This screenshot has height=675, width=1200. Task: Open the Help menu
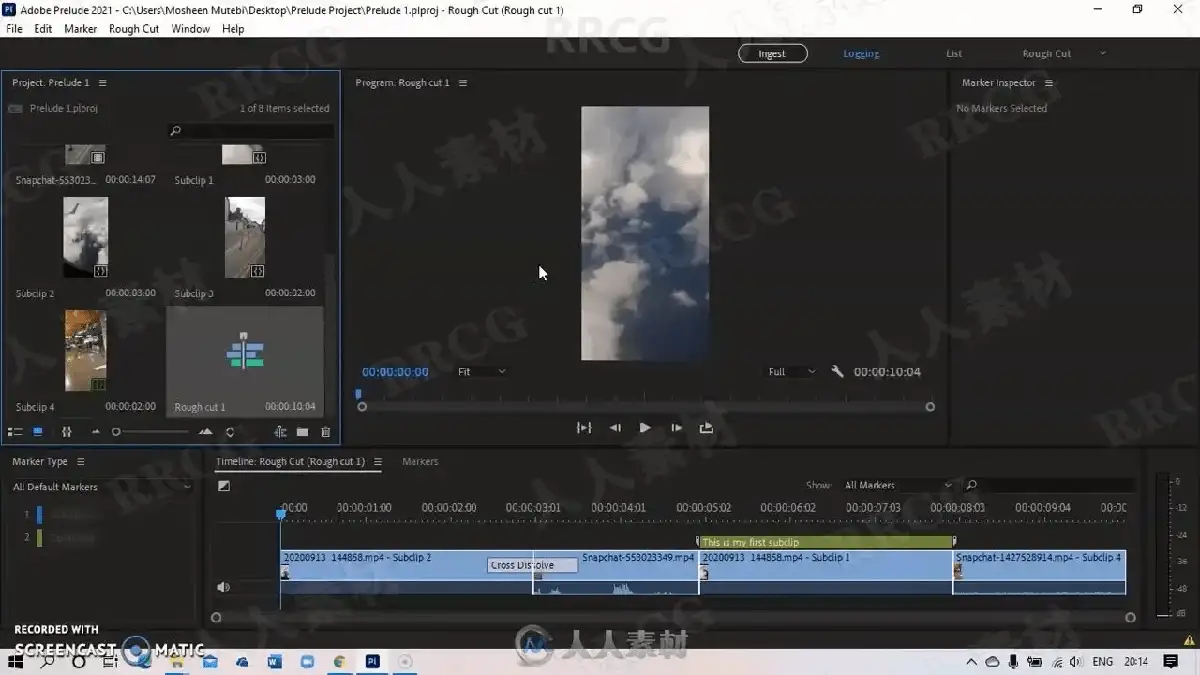[233, 29]
